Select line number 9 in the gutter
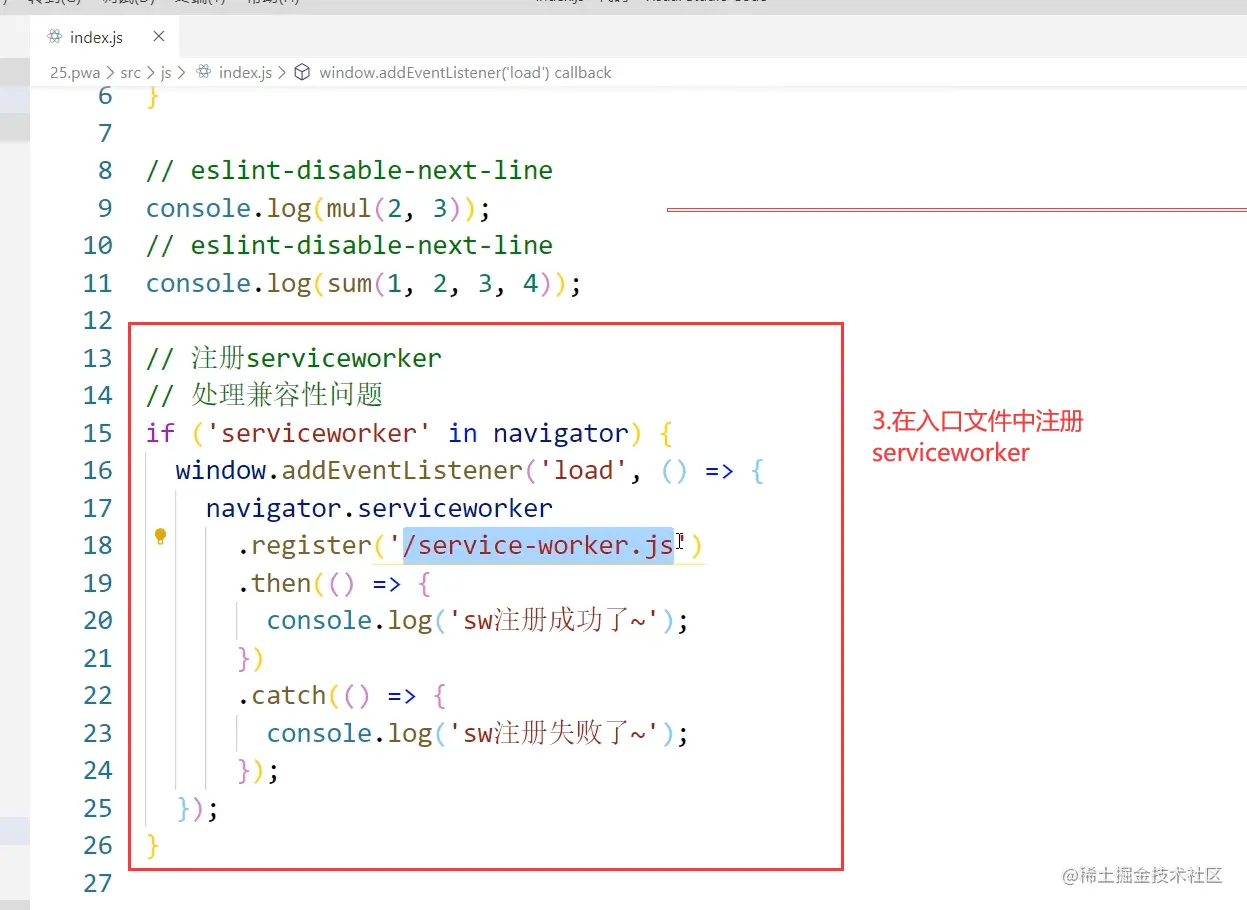1247x910 pixels. 105,208
